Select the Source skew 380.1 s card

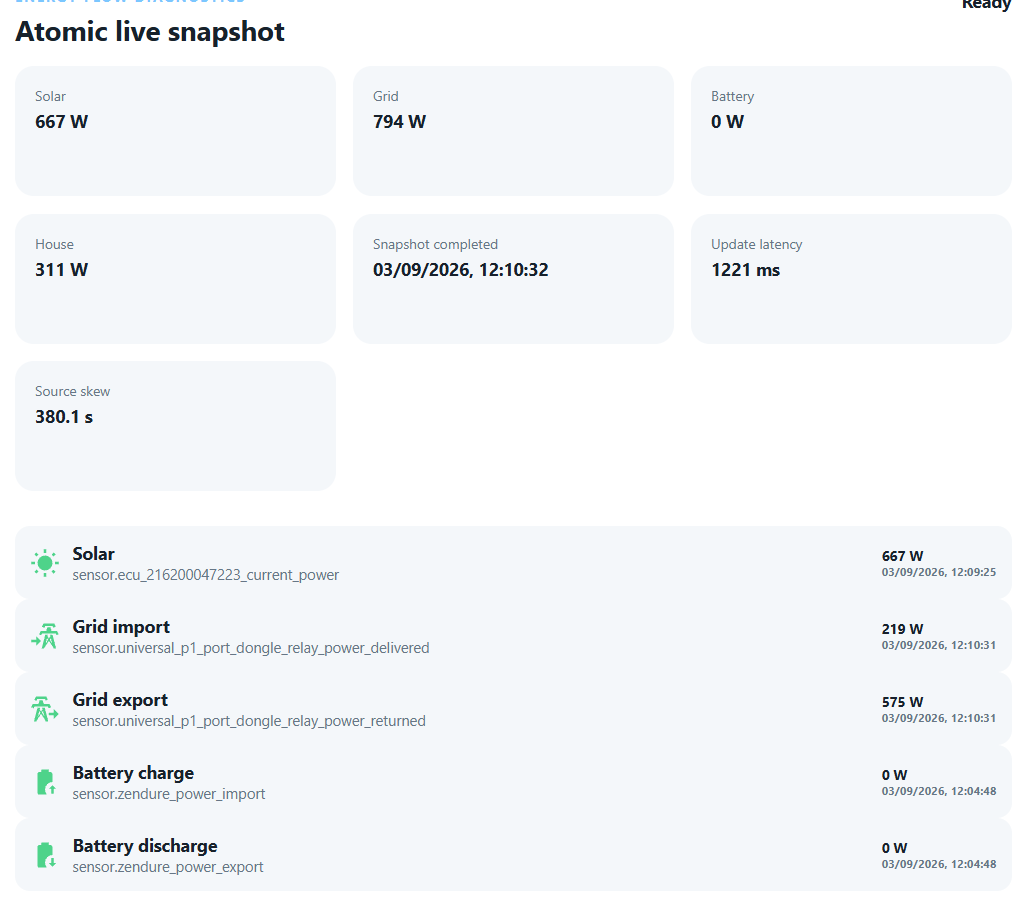(x=175, y=426)
